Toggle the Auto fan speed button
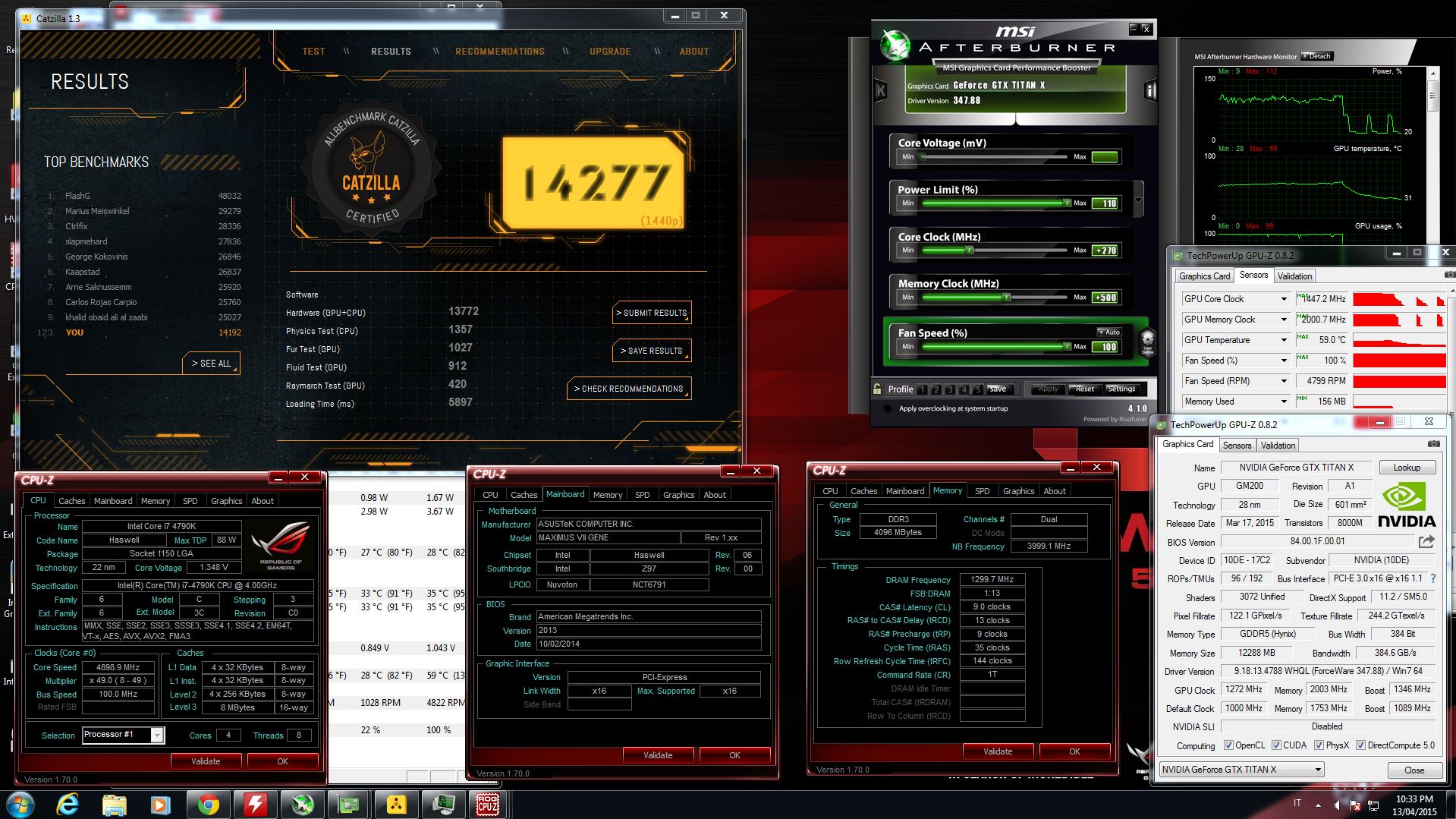Viewport: 1456px width, 819px height. pyautogui.click(x=1109, y=332)
